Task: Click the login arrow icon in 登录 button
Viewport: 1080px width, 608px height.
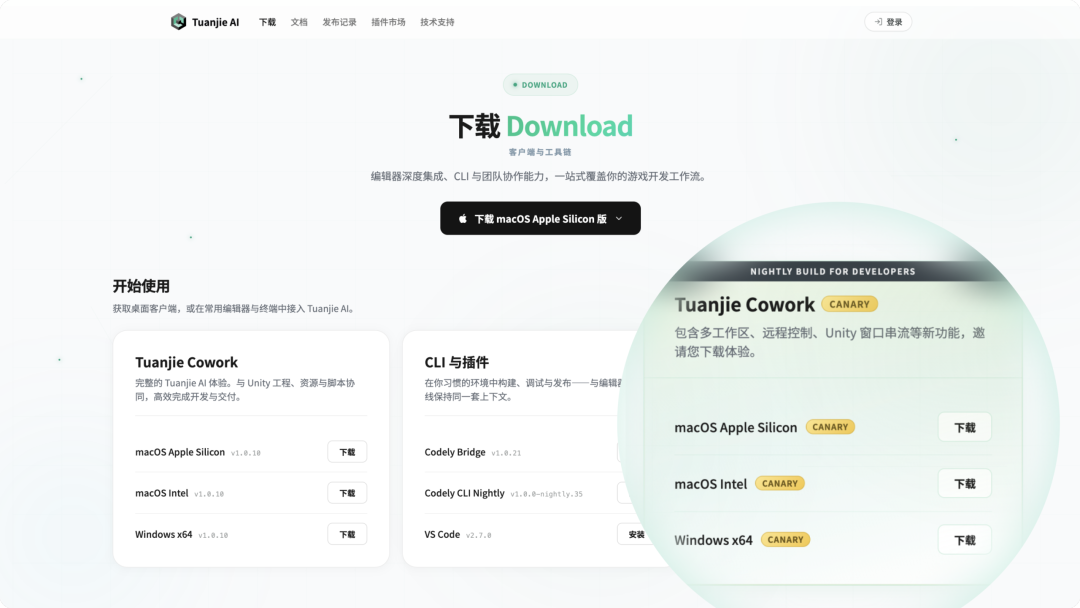Action: [878, 22]
